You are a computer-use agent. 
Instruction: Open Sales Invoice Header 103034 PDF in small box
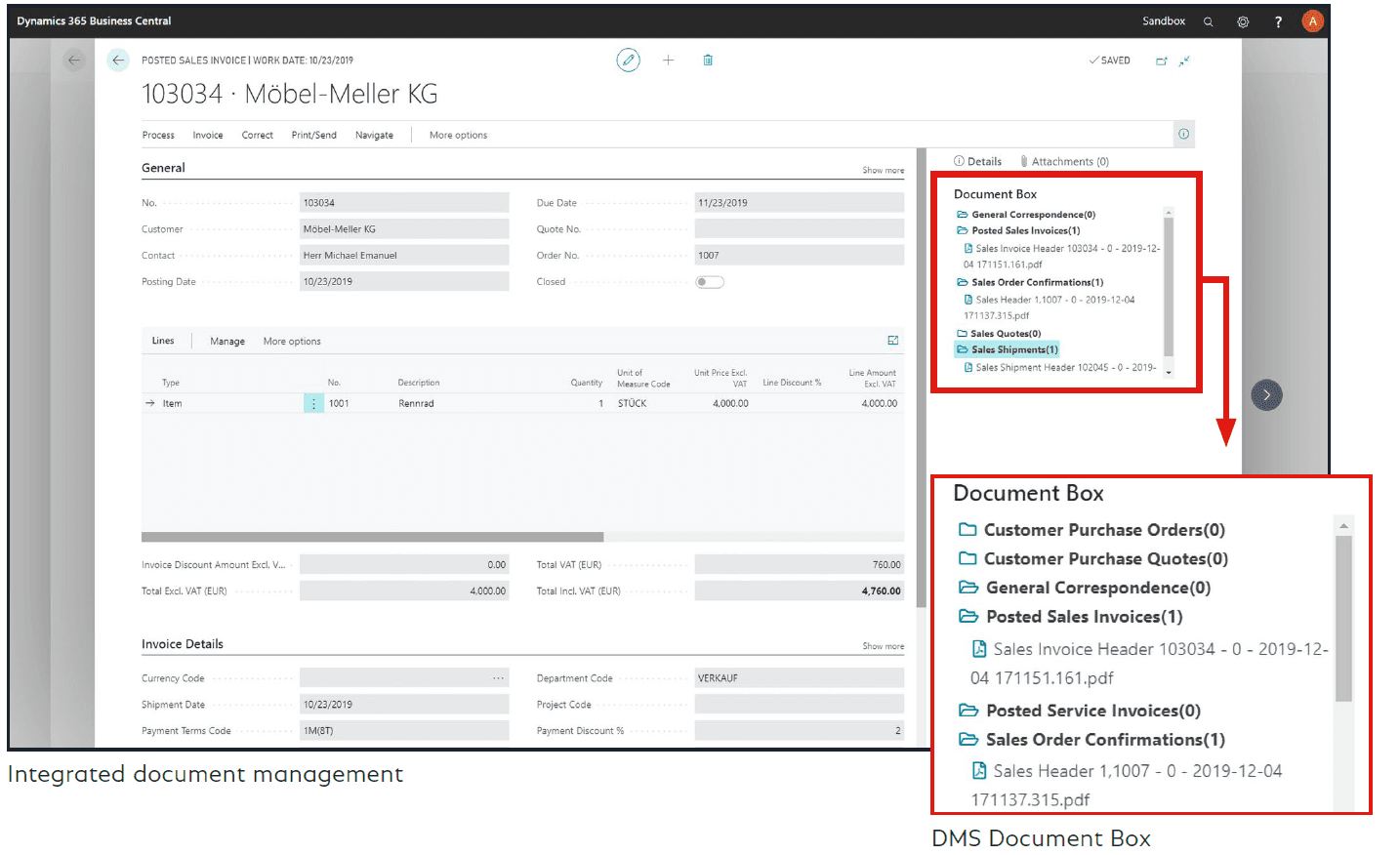tap(1062, 257)
